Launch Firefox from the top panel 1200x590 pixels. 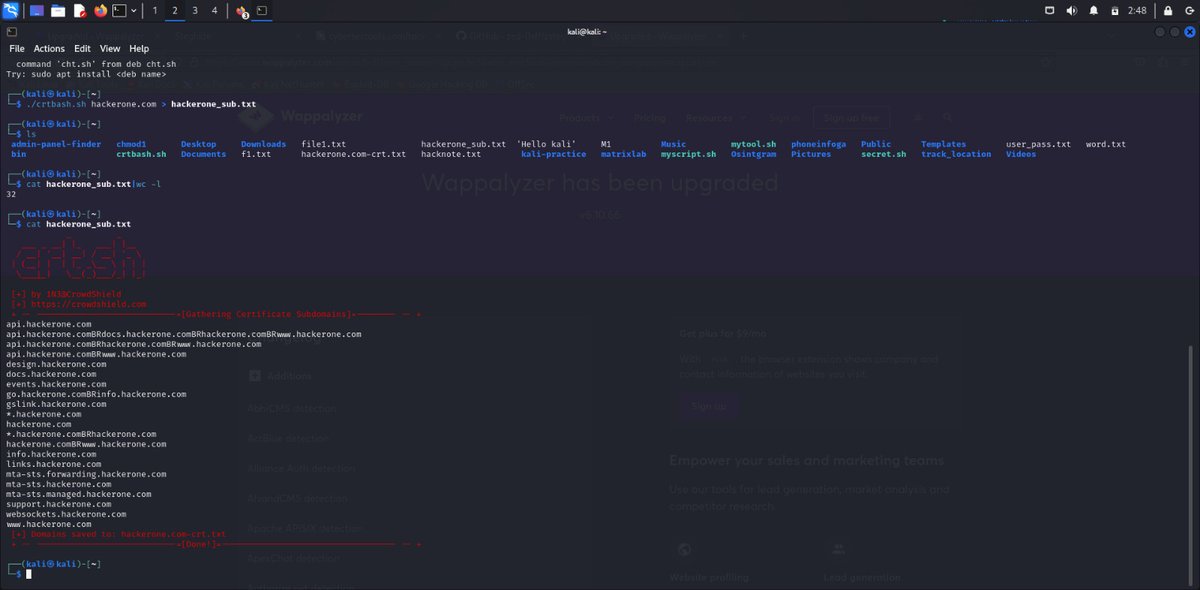pyautogui.click(x=100, y=11)
